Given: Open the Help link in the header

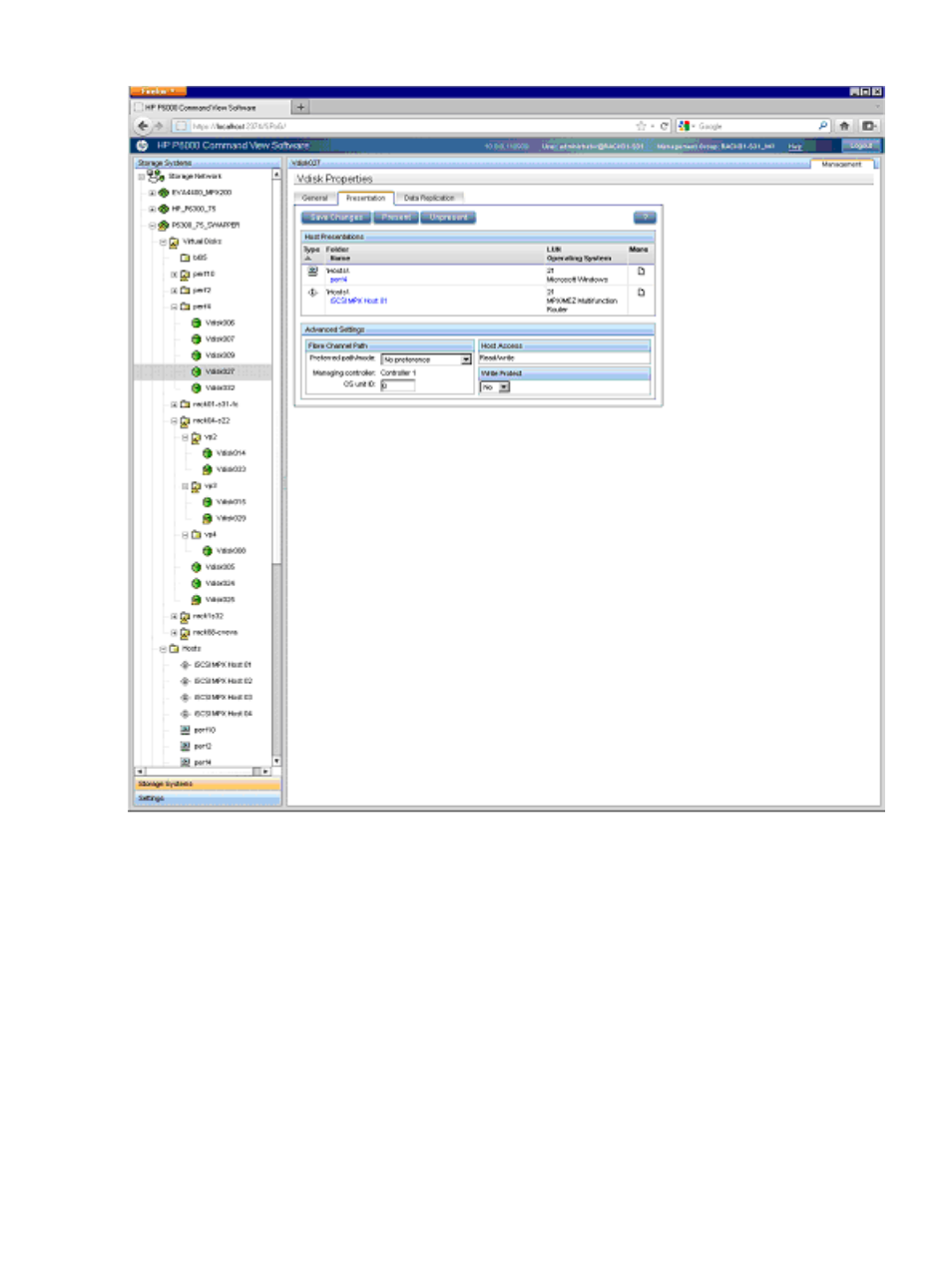Looking at the screenshot, I should [x=795, y=147].
